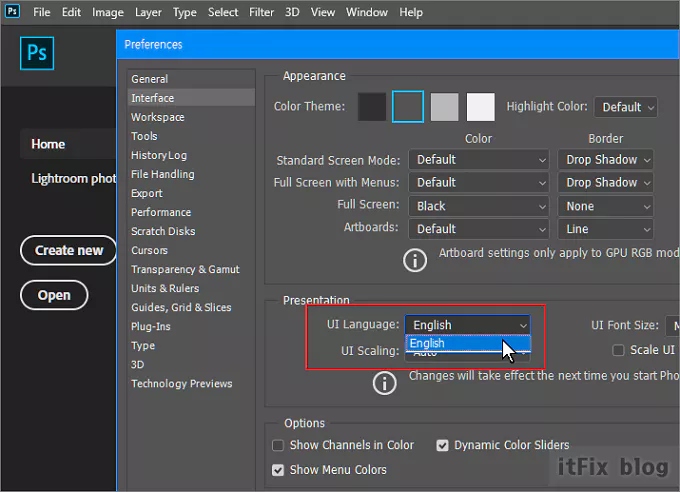
Task: Click the Presentation changes info icon
Action: (x=385, y=384)
